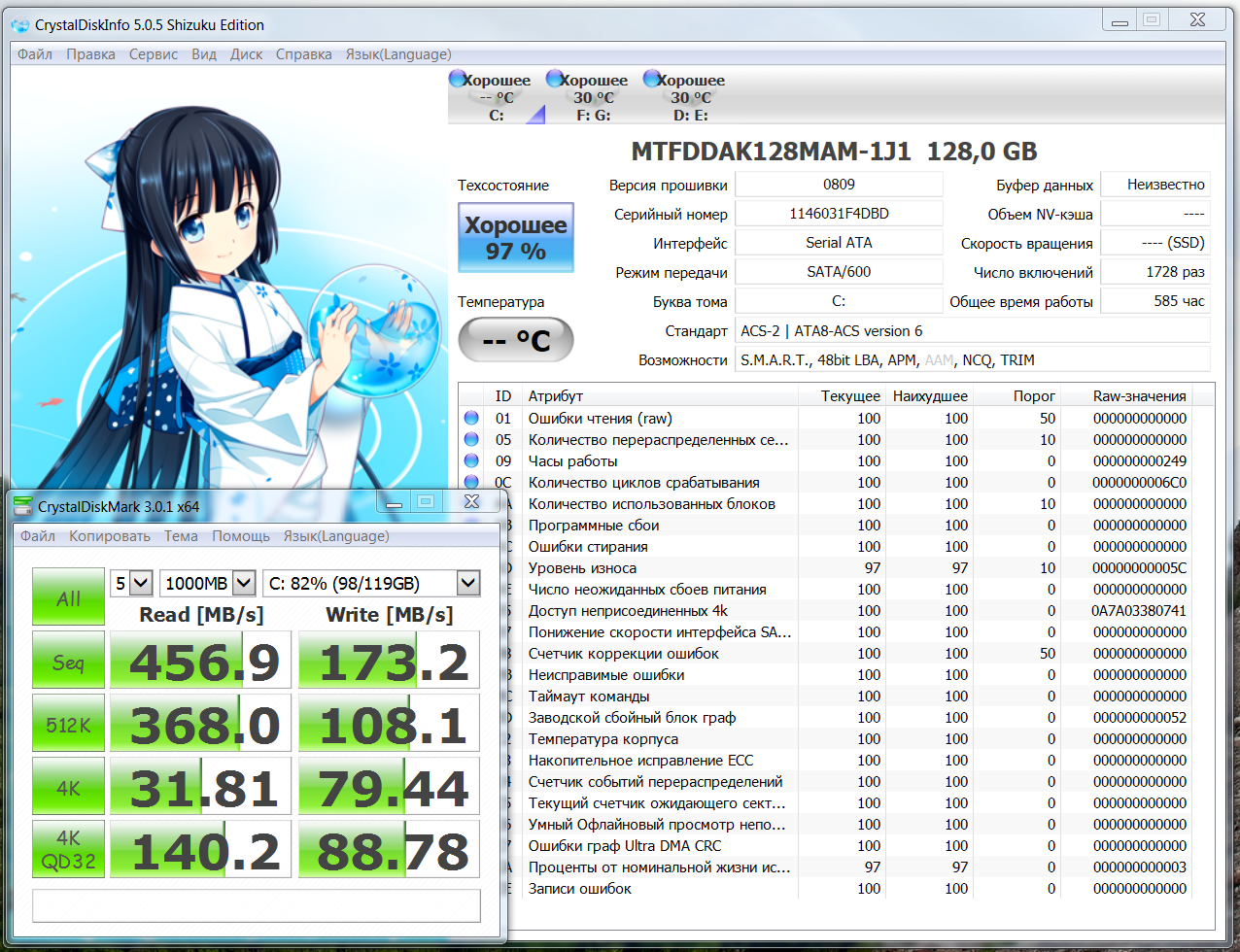Click the Seq write result 173.2
Viewport: 1240px width, 952px height.
[x=390, y=661]
